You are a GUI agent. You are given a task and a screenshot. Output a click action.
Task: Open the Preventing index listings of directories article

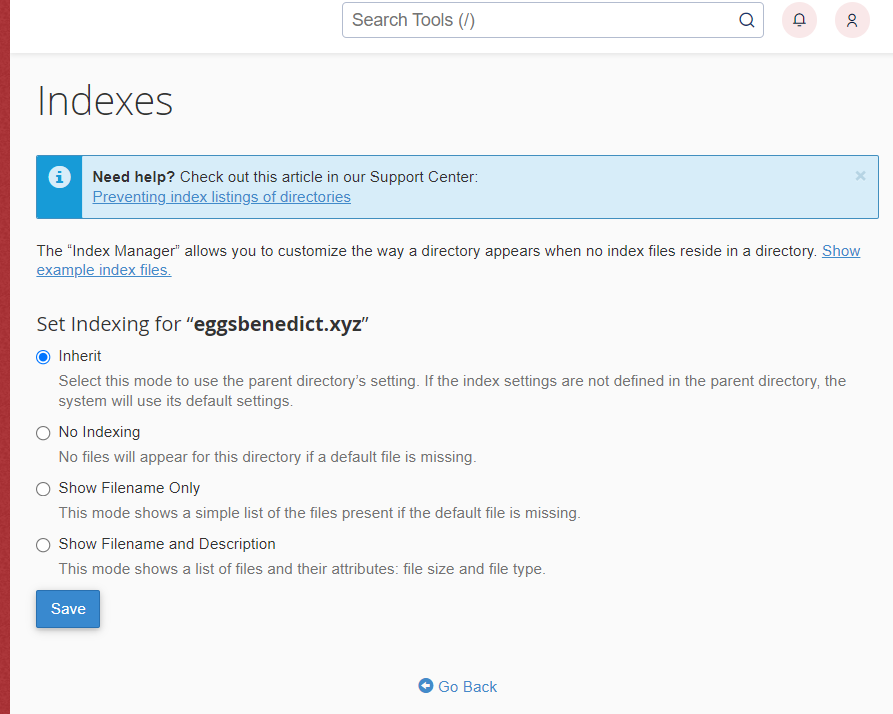pyautogui.click(x=221, y=197)
